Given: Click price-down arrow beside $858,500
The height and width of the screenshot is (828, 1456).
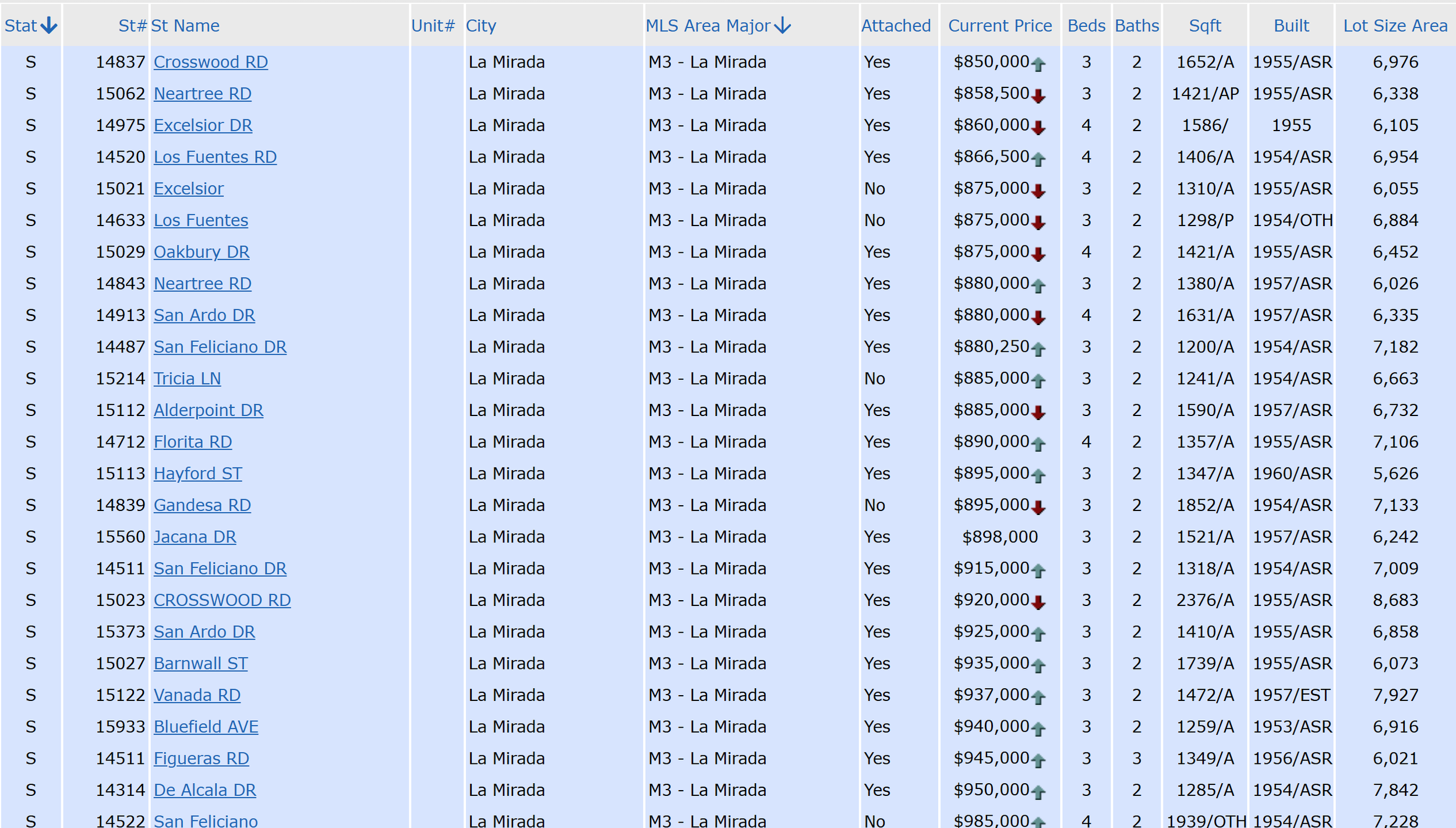Looking at the screenshot, I should click(x=1038, y=96).
